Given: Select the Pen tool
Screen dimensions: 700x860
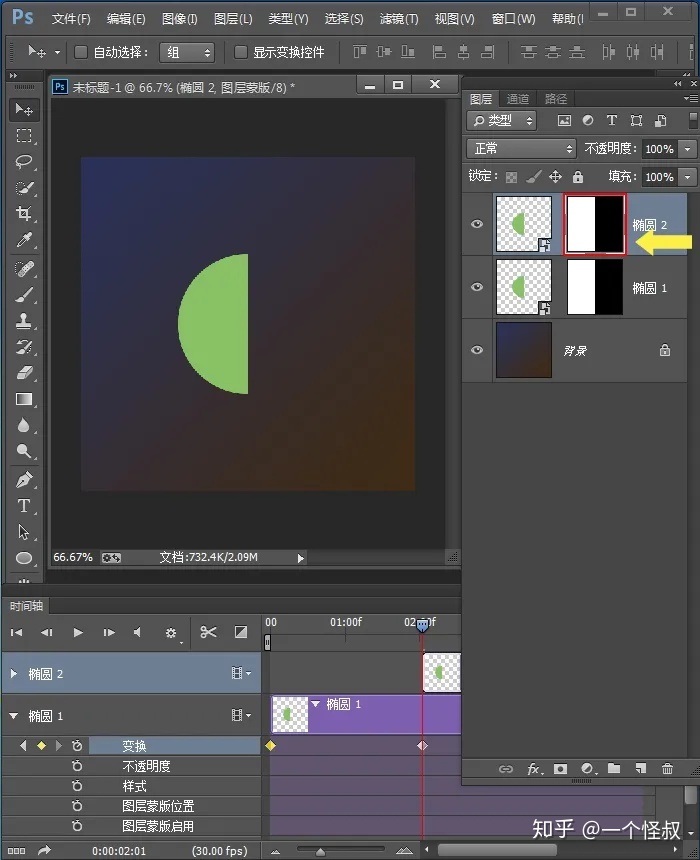Looking at the screenshot, I should (x=24, y=479).
